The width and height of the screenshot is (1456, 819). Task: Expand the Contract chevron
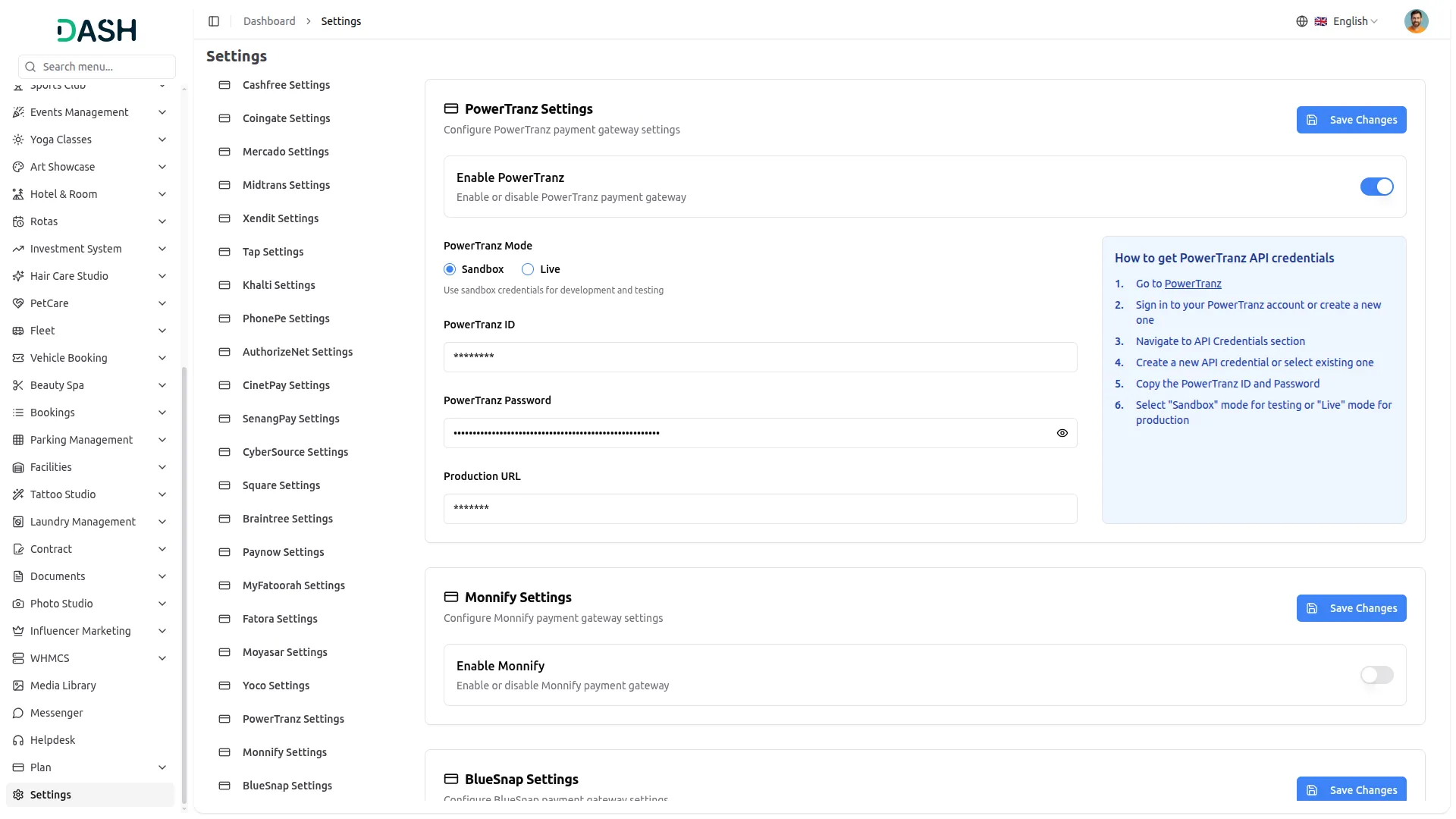pyautogui.click(x=162, y=549)
